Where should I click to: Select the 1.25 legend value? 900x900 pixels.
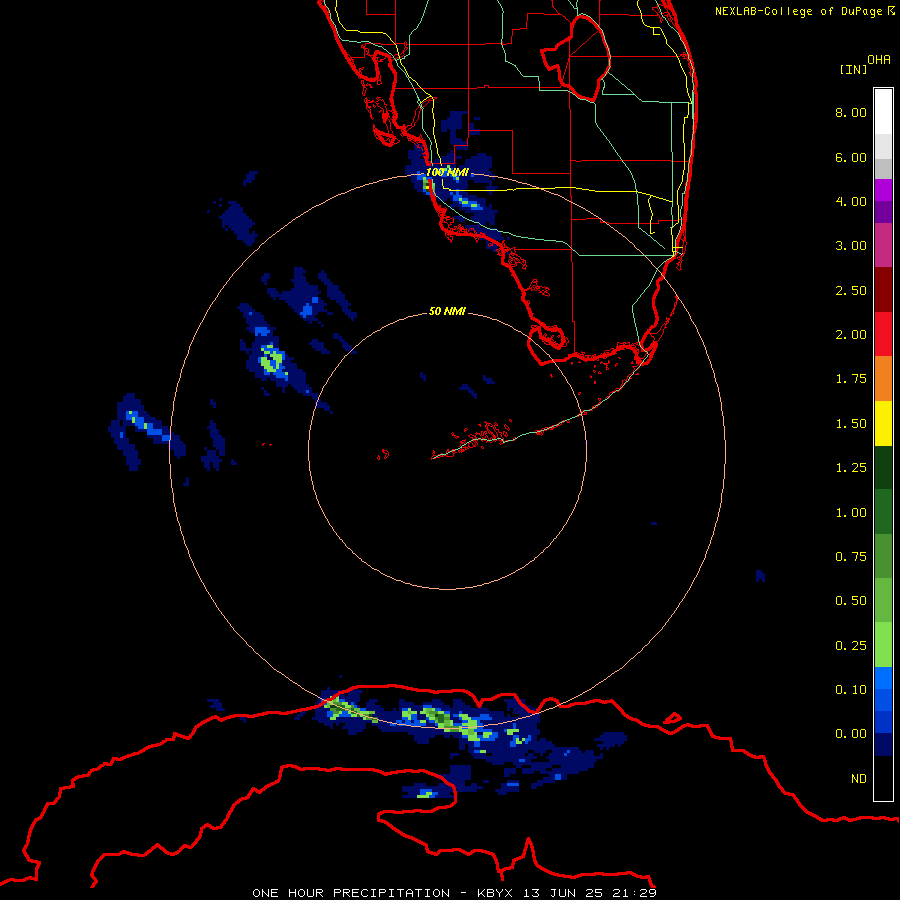[851, 468]
